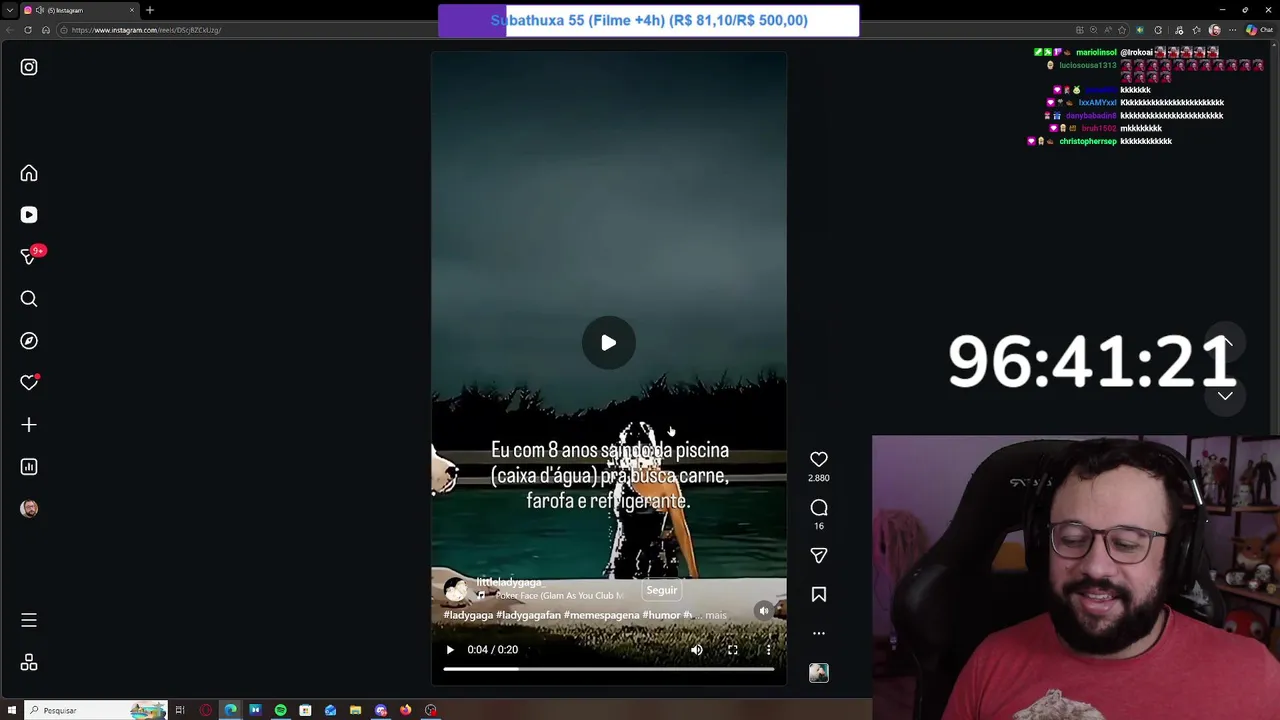This screenshot has width=1280, height=720.
Task: Open browser settings and more menu
Action: pyautogui.click(x=1232, y=30)
